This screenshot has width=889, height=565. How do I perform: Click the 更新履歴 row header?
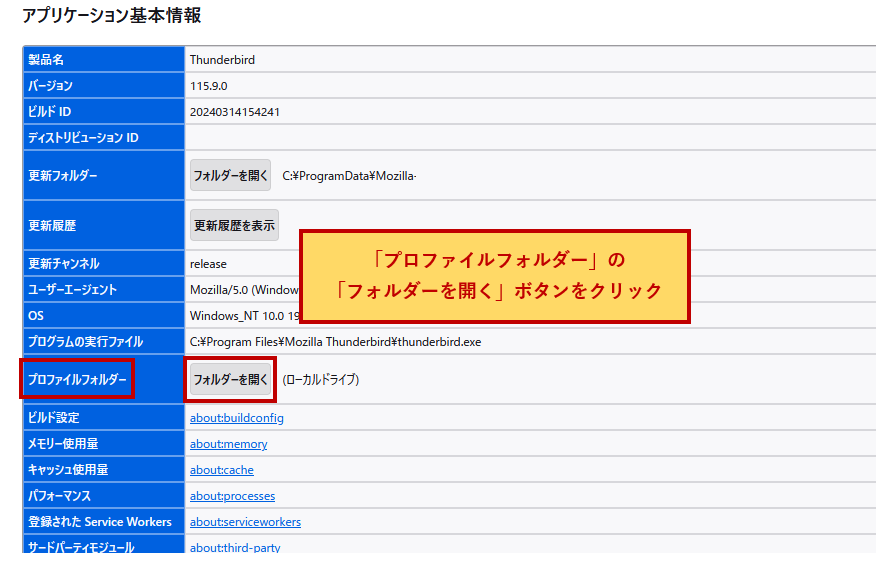coord(104,226)
